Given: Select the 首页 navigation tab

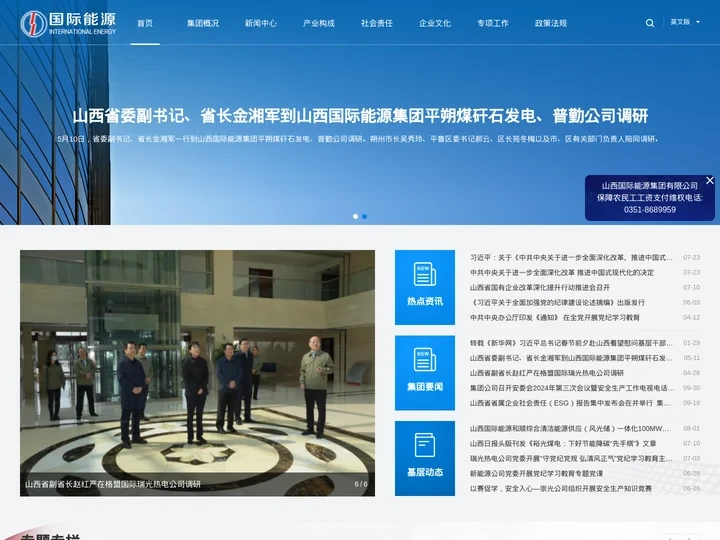Looking at the screenshot, I should pyautogui.click(x=145, y=23).
